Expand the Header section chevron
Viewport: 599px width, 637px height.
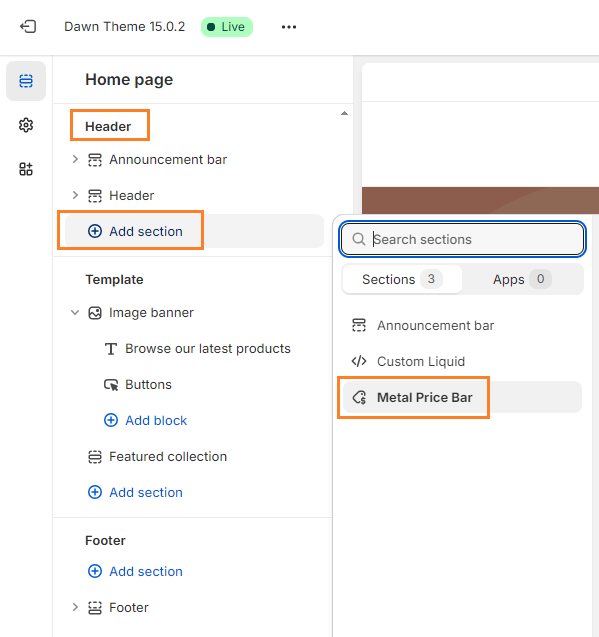point(75,195)
